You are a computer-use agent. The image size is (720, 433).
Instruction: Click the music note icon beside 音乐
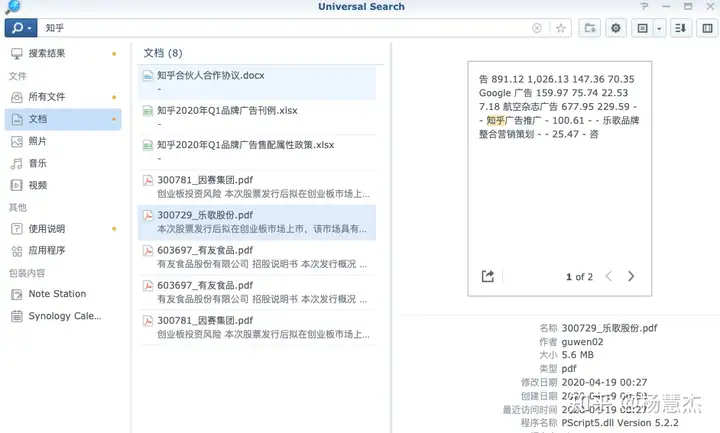point(17,163)
